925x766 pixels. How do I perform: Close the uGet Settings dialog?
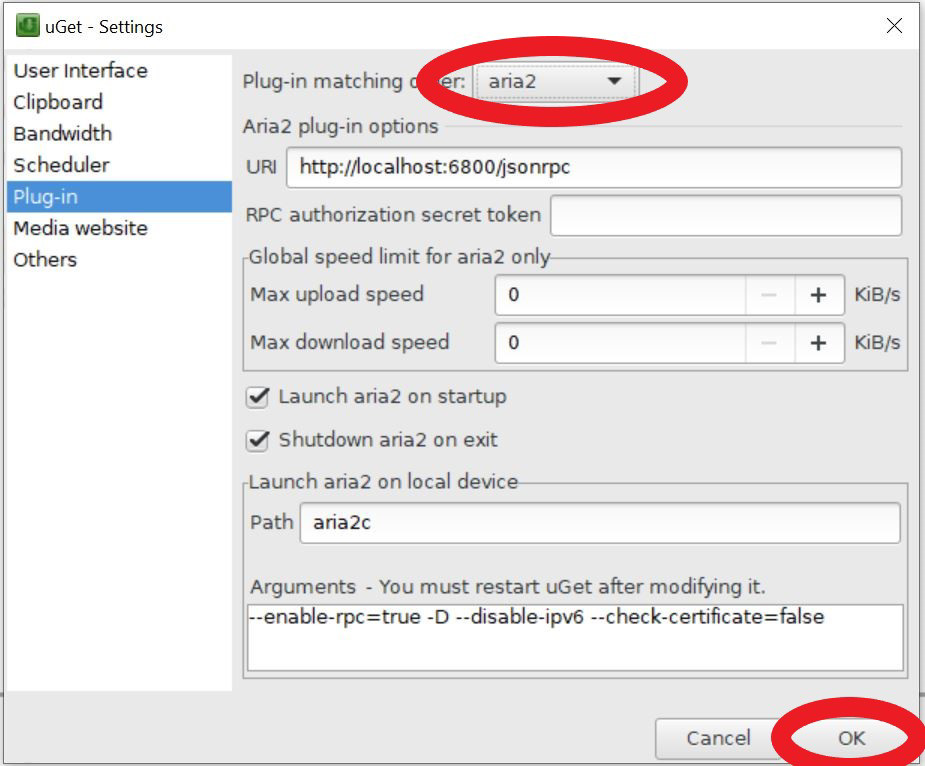pyautogui.click(x=894, y=25)
